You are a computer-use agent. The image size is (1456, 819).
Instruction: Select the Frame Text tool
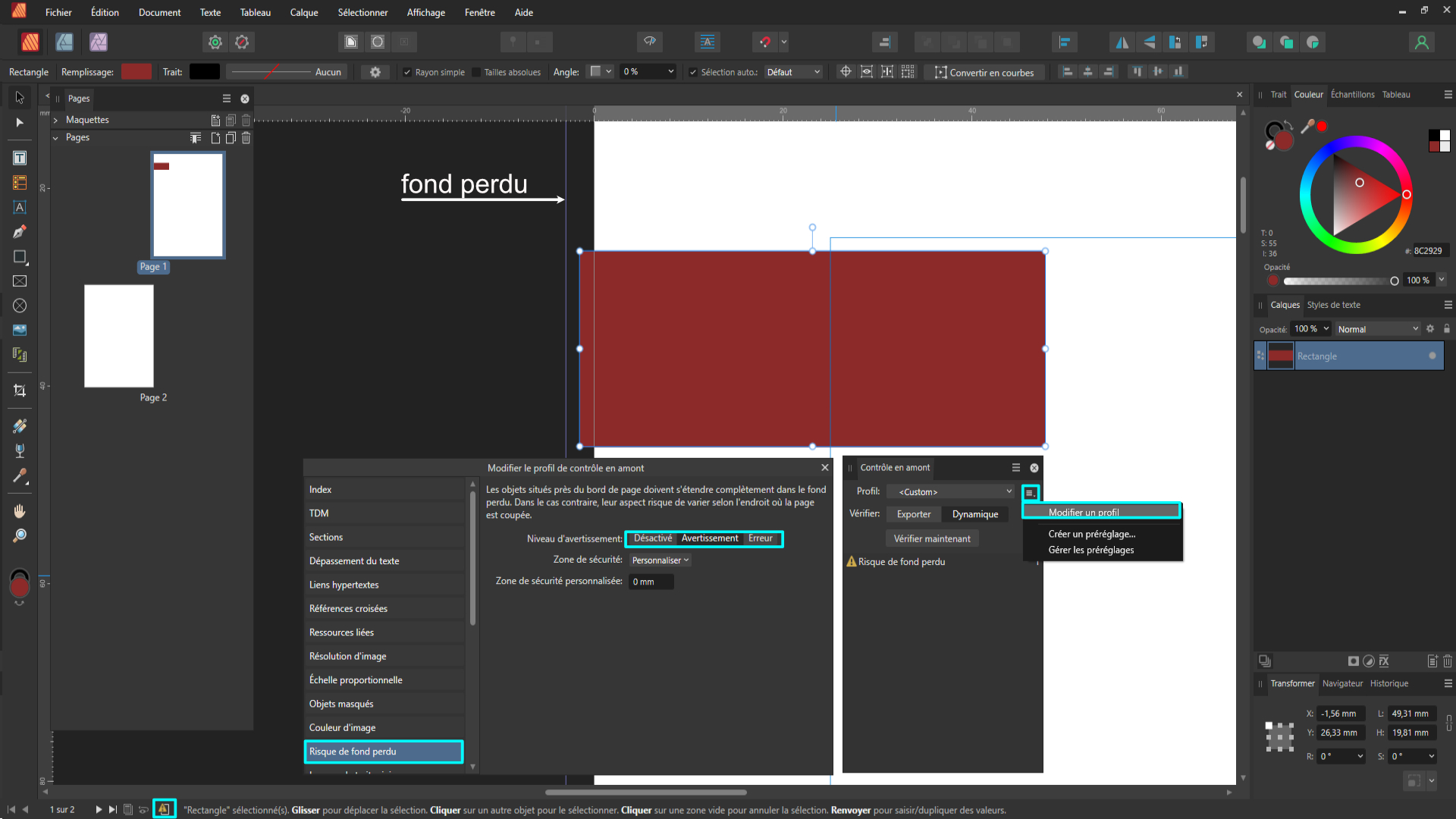(x=20, y=158)
